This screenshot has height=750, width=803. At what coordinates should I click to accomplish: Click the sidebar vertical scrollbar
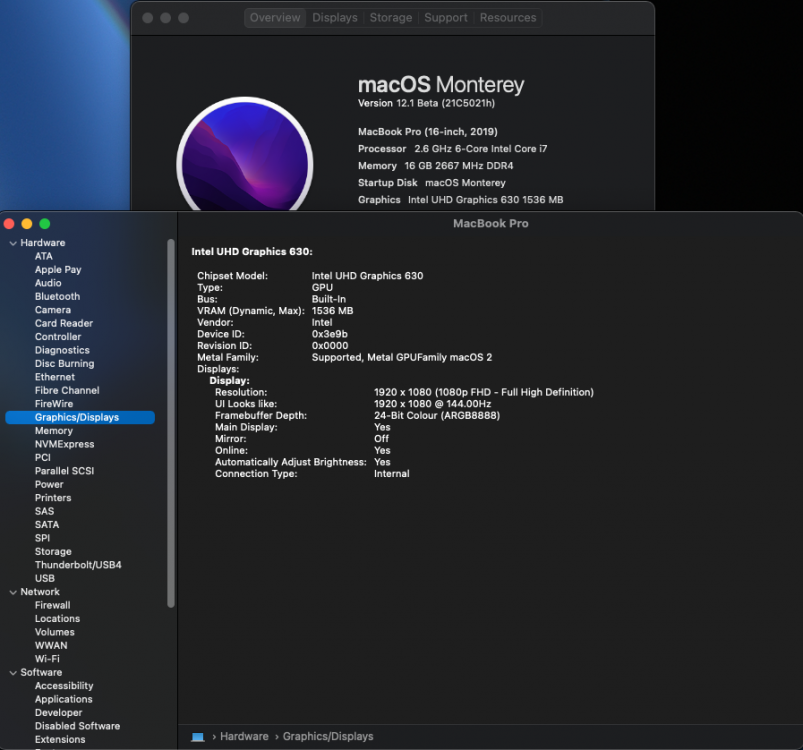click(171, 423)
